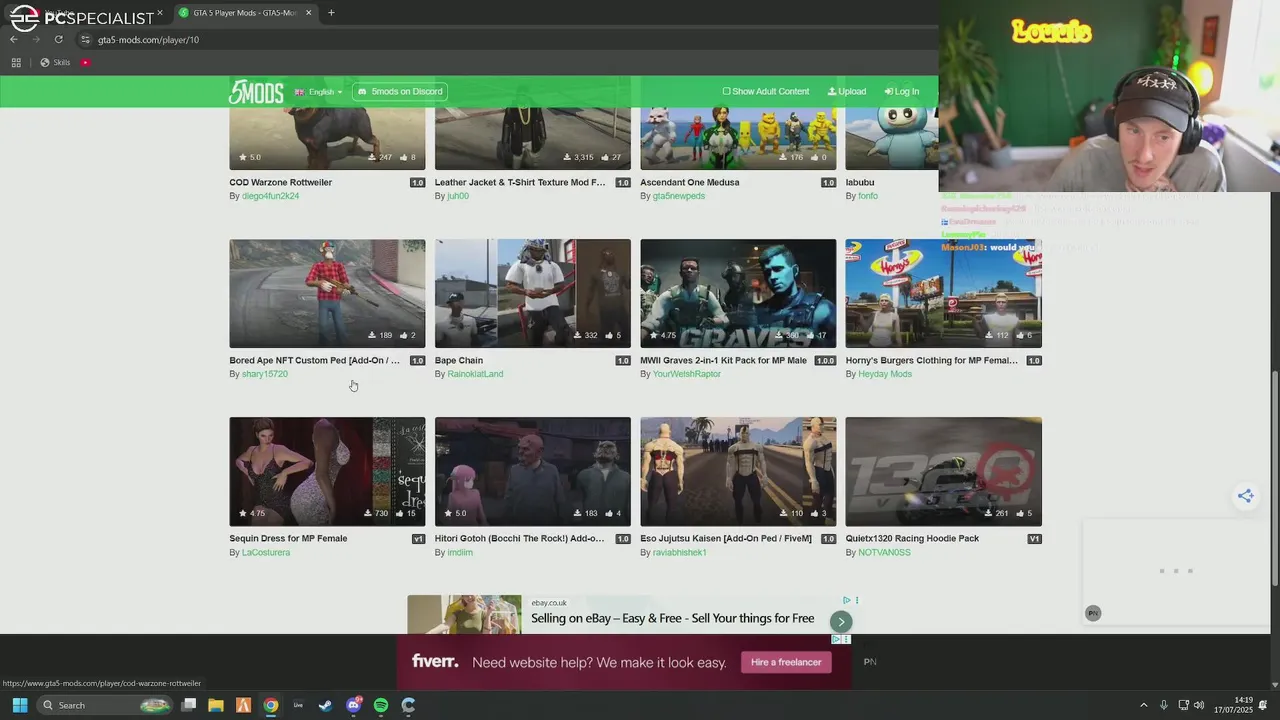
Task: Open Eso Jujutsu Kaisen mod title
Action: point(726,539)
